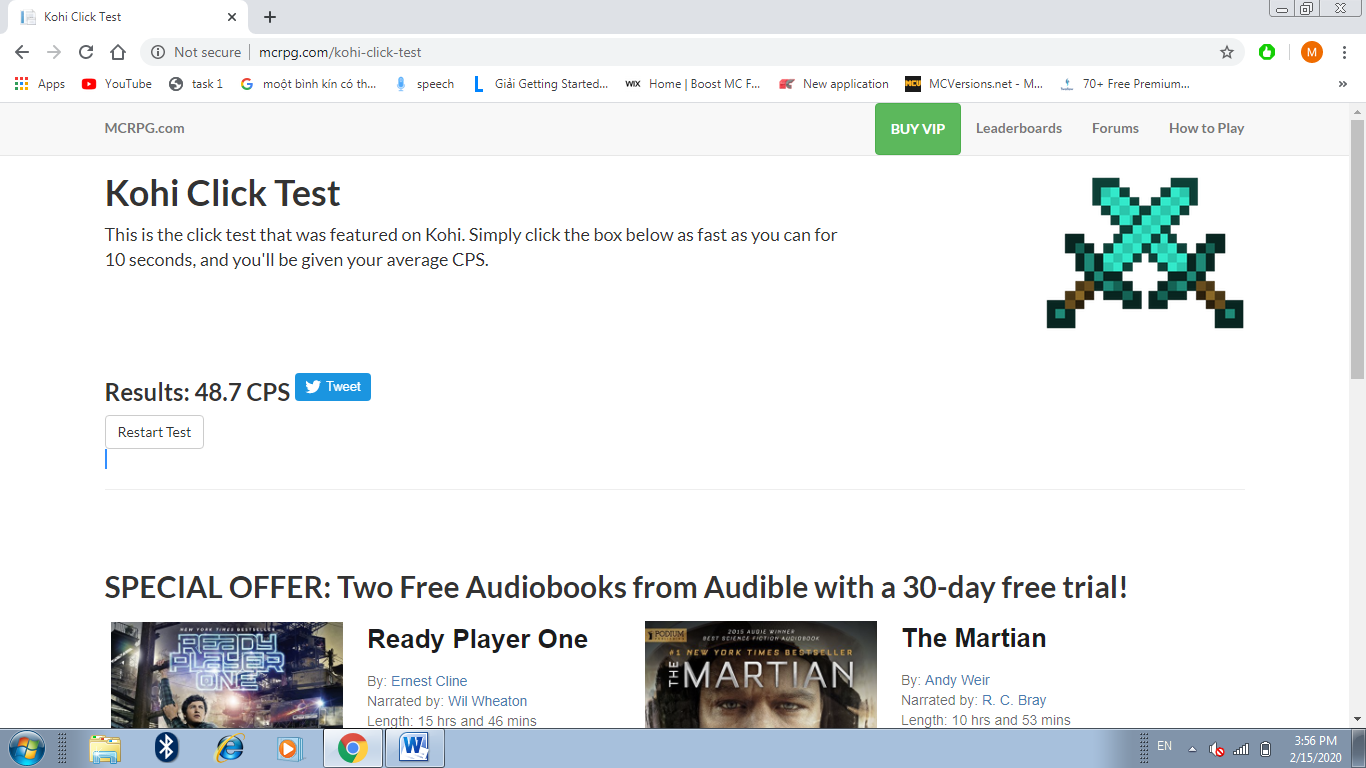Click the crossed diamond swords image
The width and height of the screenshot is (1366, 768).
(x=1145, y=253)
